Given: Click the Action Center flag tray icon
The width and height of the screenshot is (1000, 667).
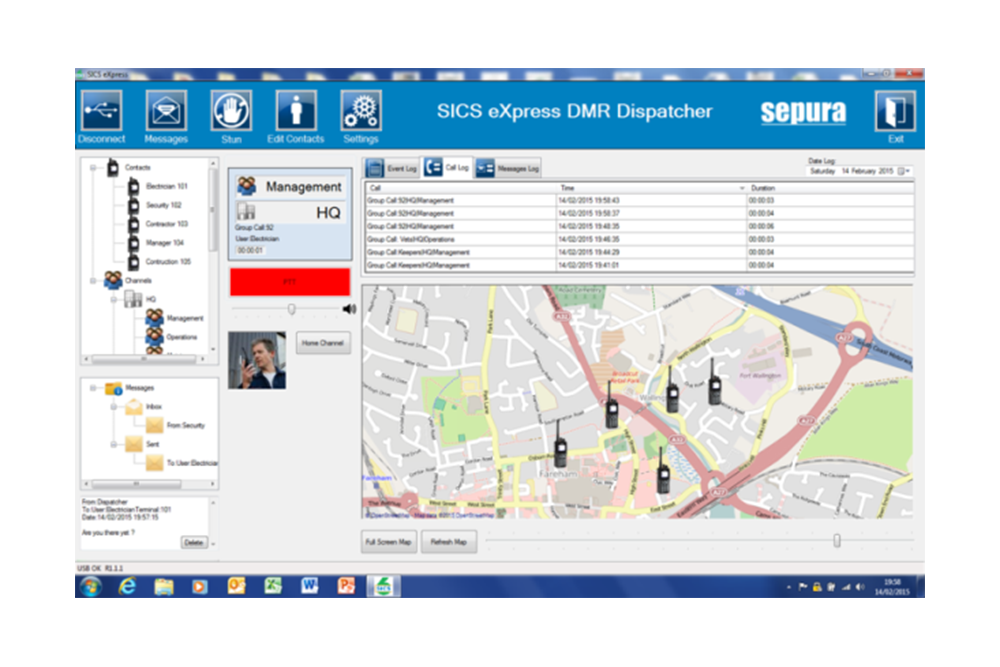Looking at the screenshot, I should pyautogui.click(x=803, y=587).
